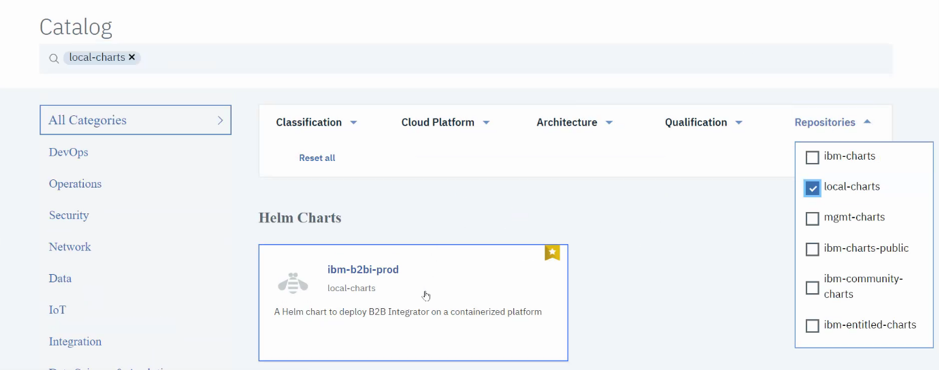Select the Security category
The height and width of the screenshot is (370, 939).
(x=69, y=215)
